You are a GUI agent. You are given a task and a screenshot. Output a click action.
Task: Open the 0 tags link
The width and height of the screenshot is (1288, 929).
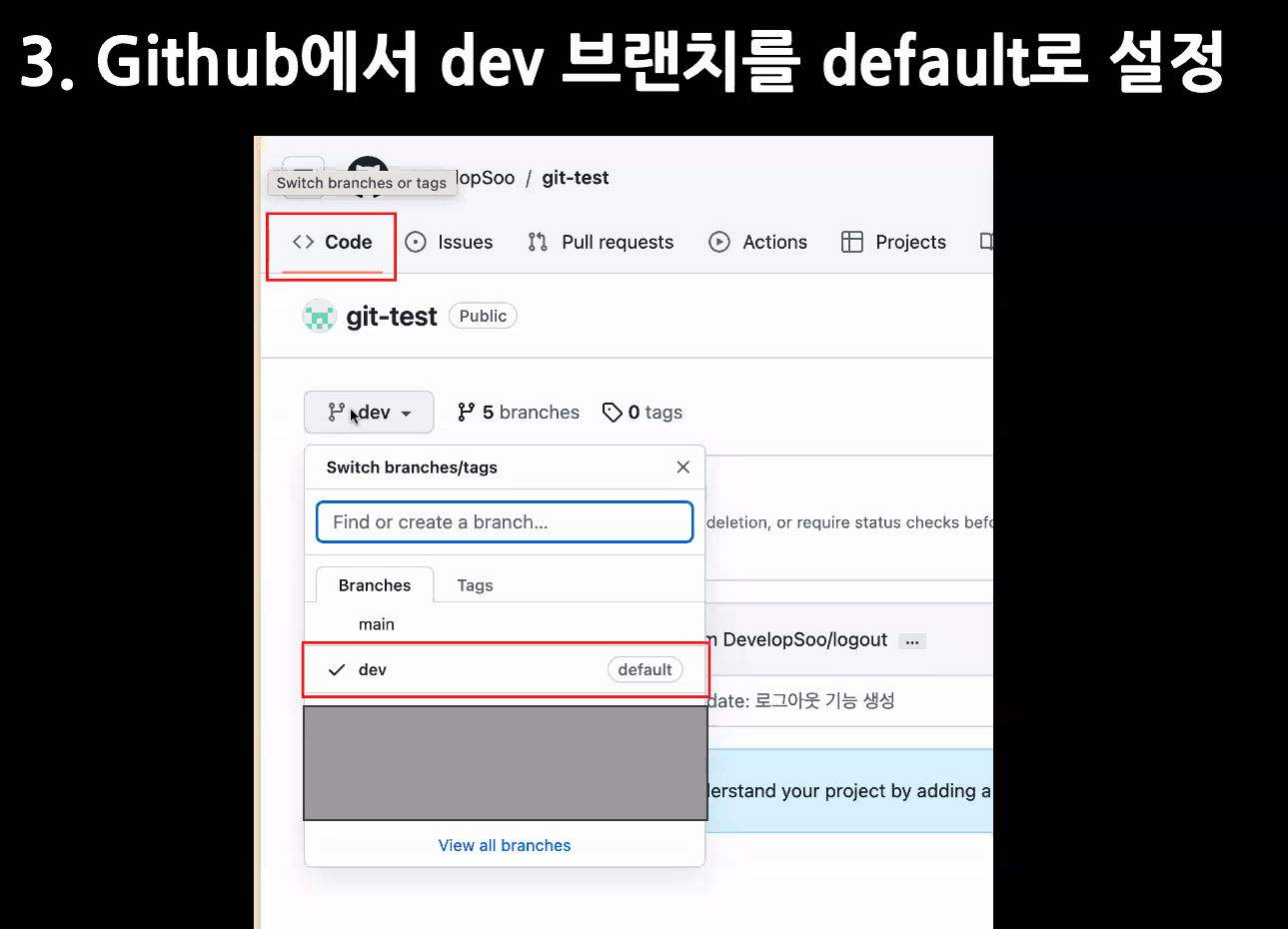643,413
